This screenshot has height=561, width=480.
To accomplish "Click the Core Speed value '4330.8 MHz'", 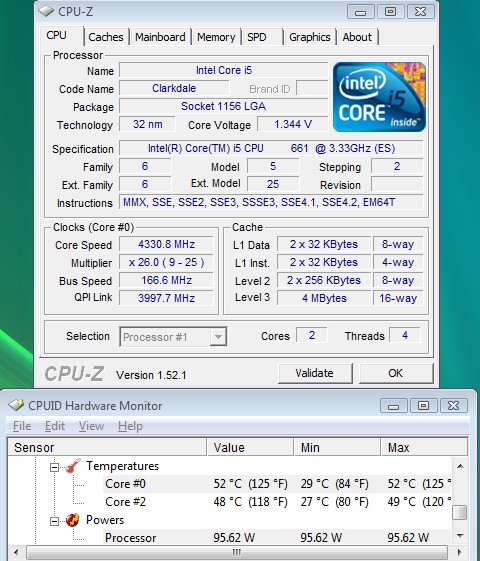I will (166, 244).
